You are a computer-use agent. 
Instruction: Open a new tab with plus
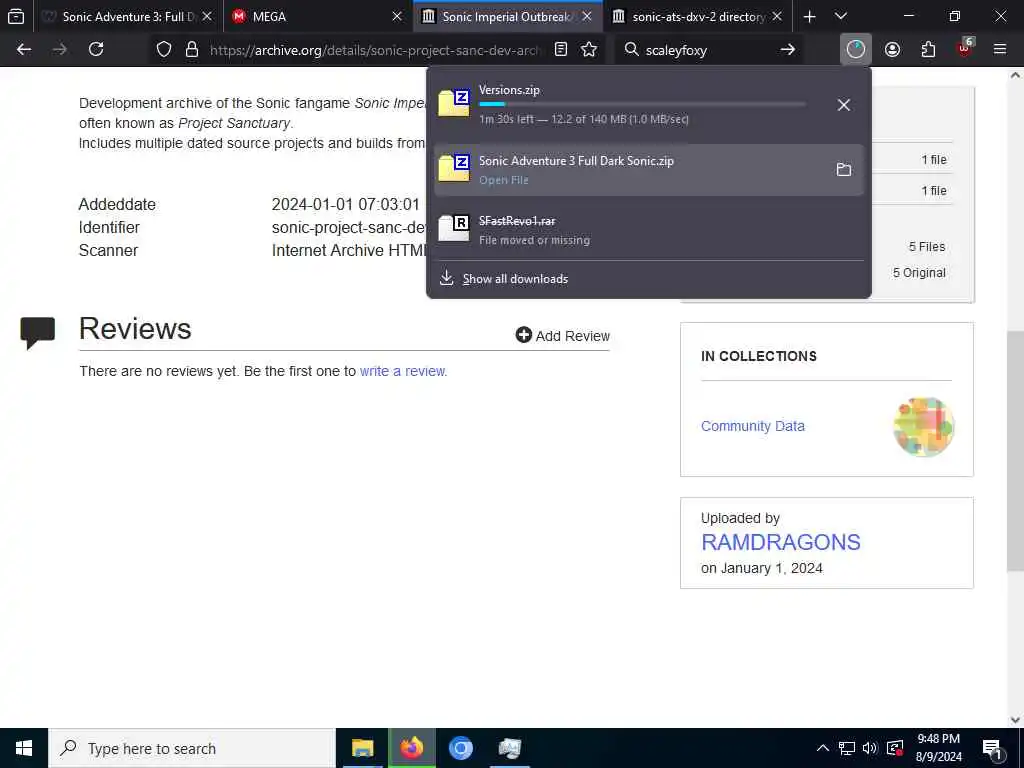click(x=809, y=16)
